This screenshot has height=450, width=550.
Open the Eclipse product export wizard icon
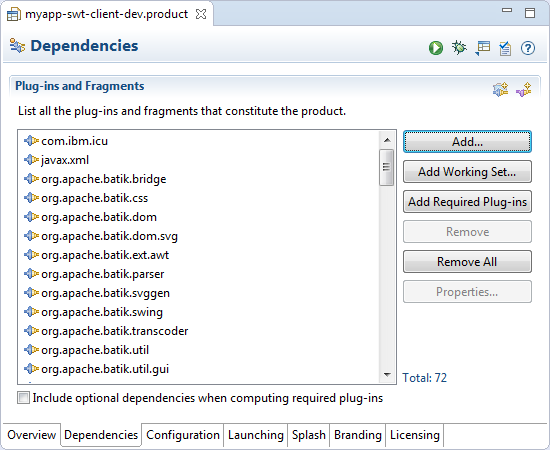(x=482, y=48)
